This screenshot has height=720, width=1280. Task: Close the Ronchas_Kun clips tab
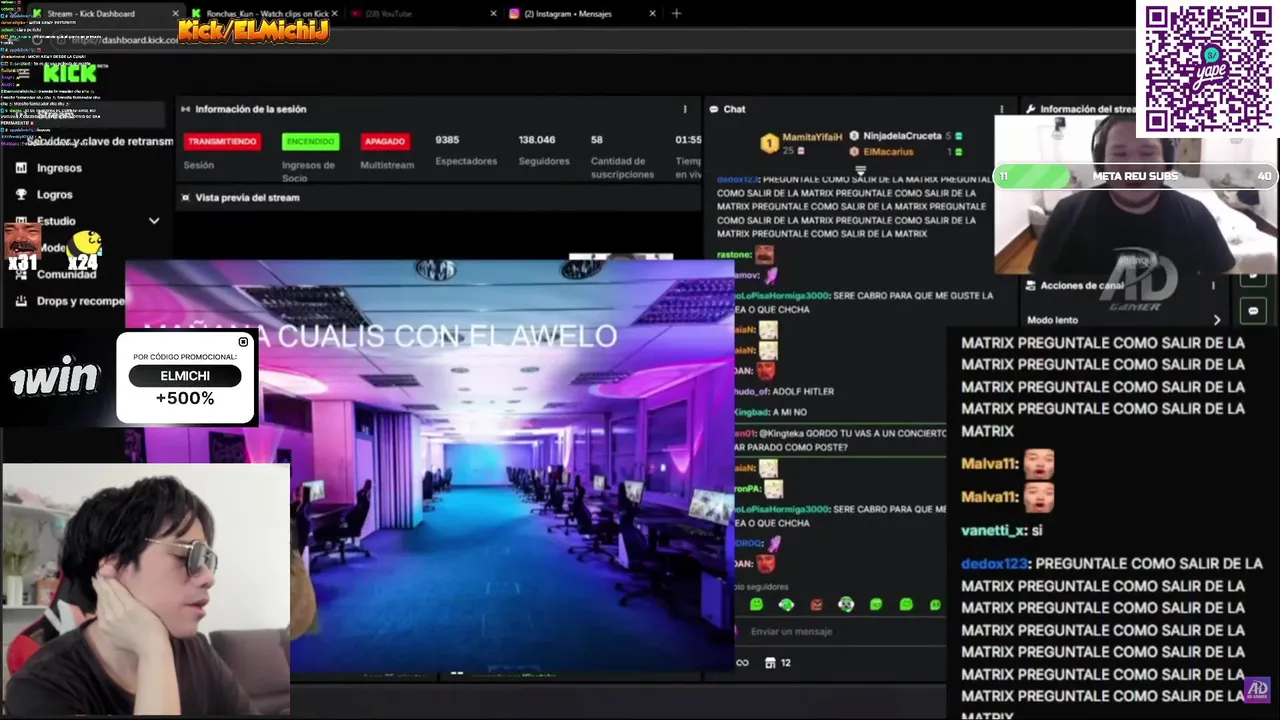(337, 13)
